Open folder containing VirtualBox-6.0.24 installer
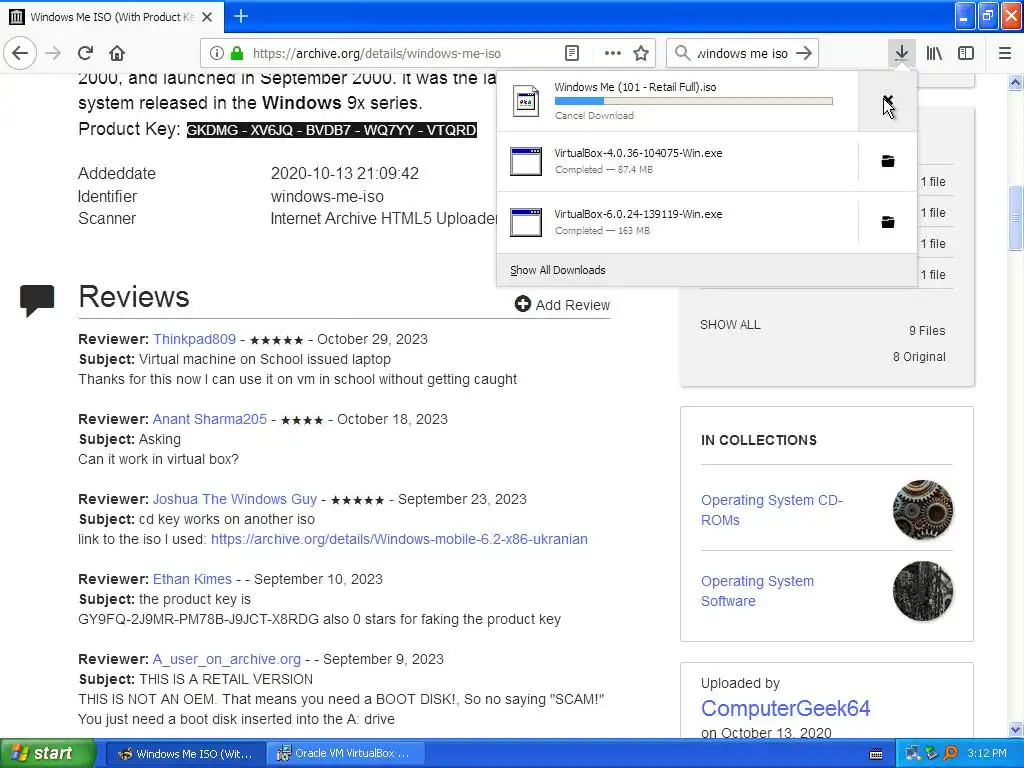The image size is (1024, 768). 888,222
